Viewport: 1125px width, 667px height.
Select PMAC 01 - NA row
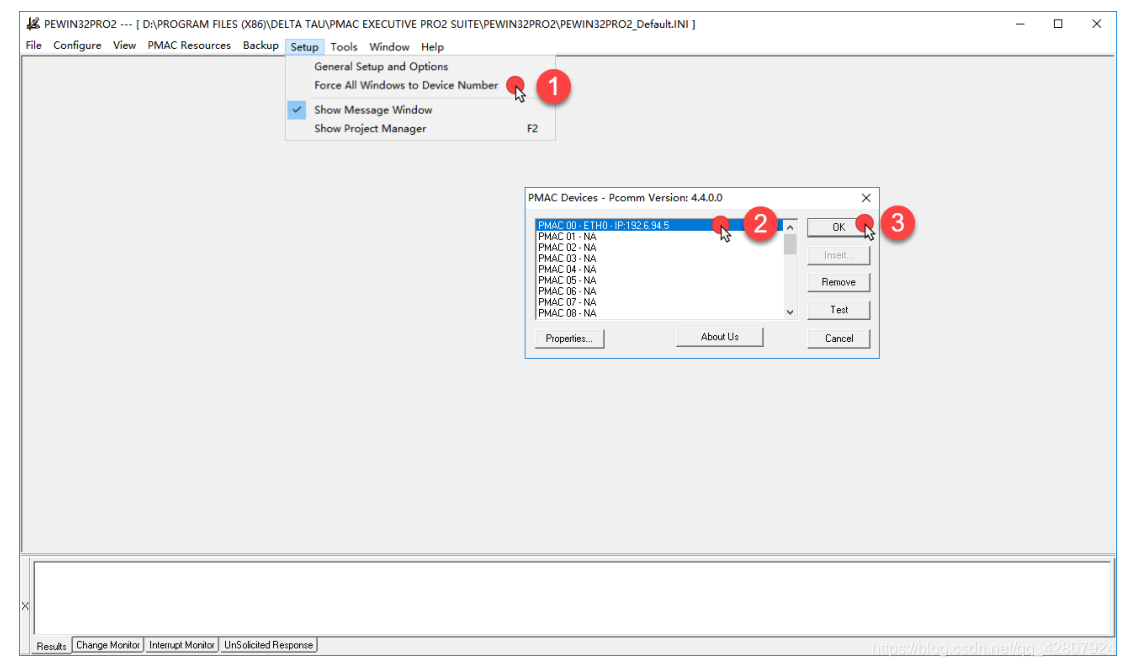[659, 236]
